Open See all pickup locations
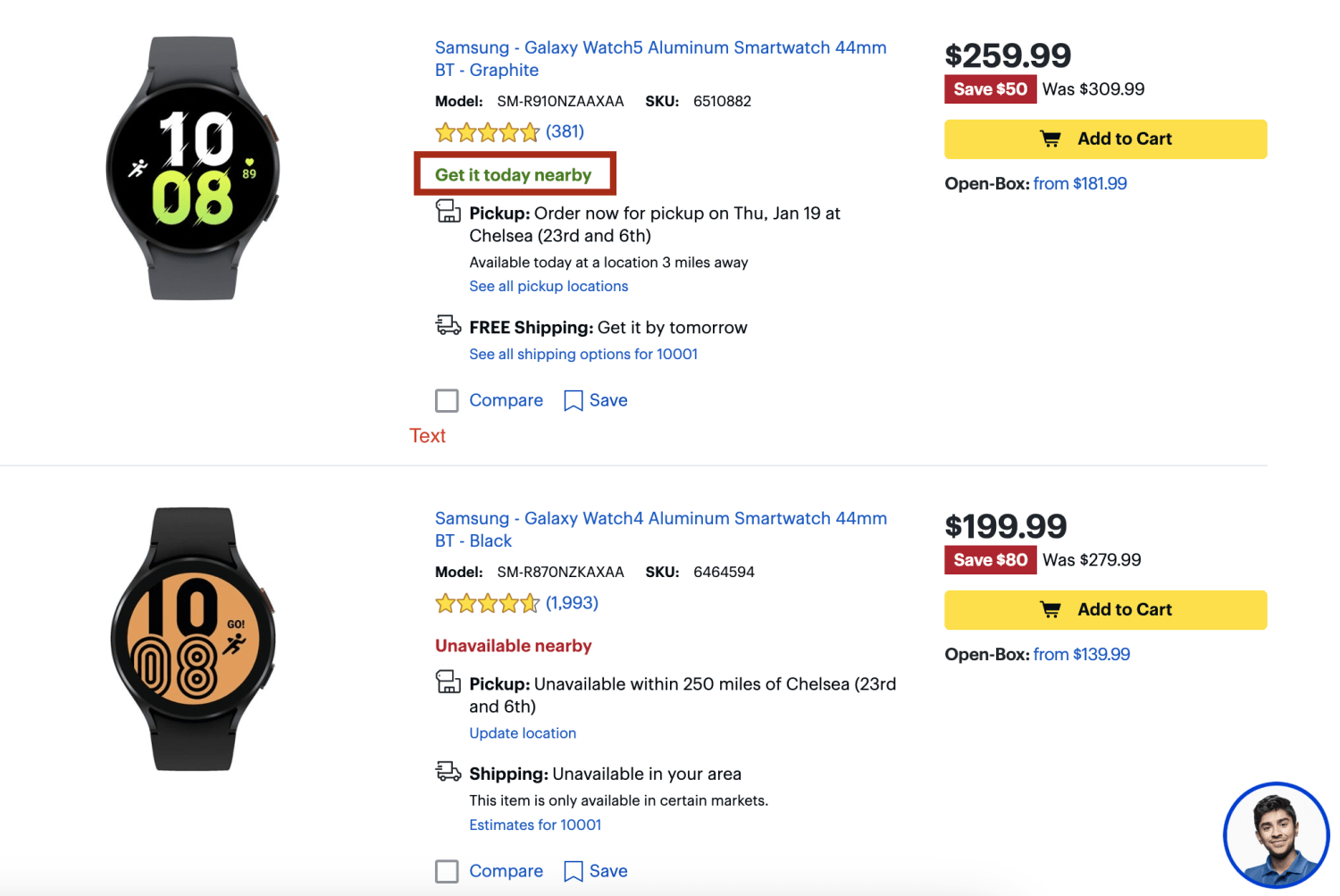The image size is (1340, 896). (x=549, y=286)
